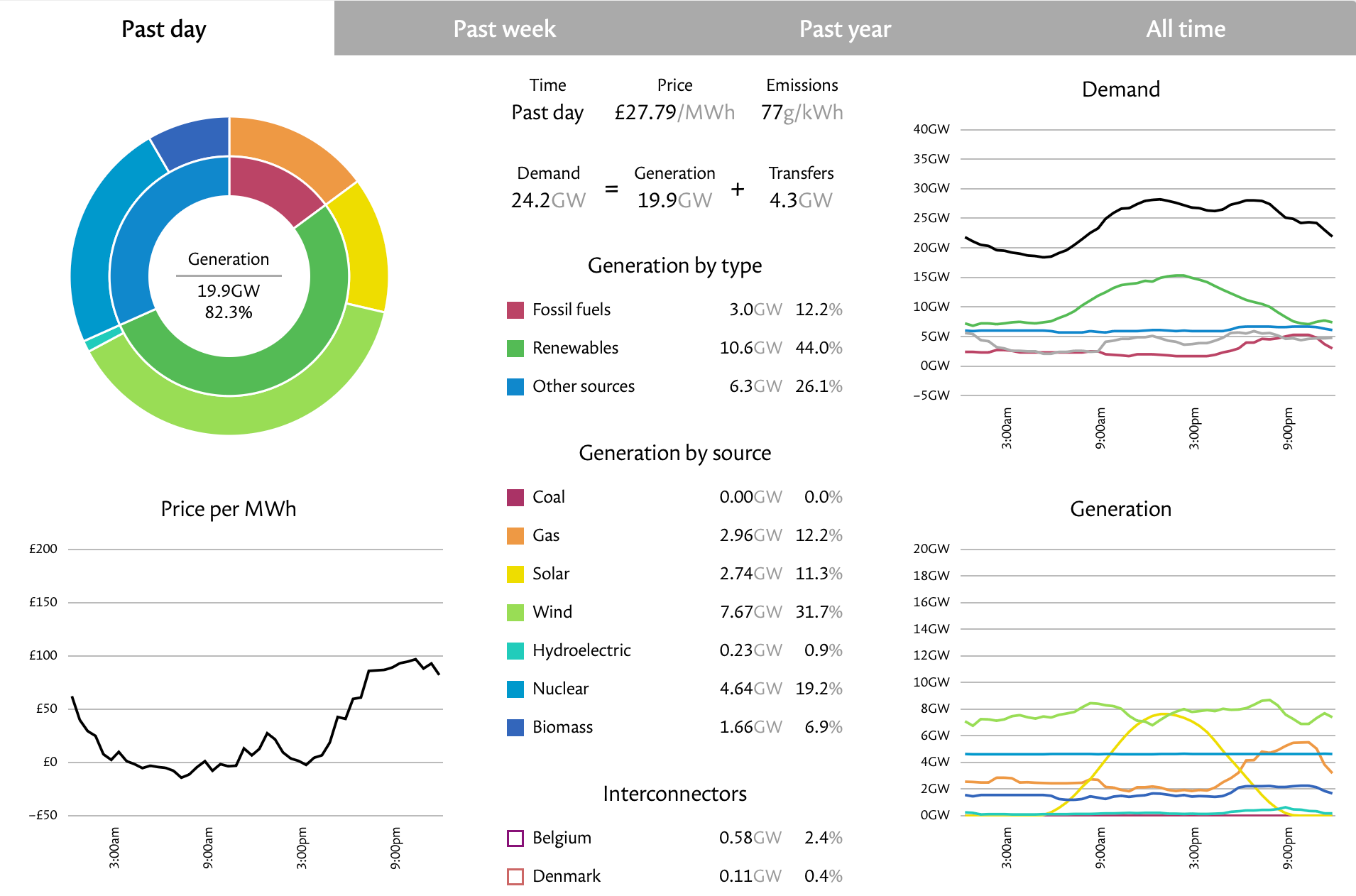Click the Demand value 24.2GW
The height and width of the screenshot is (896, 1356).
548,201
